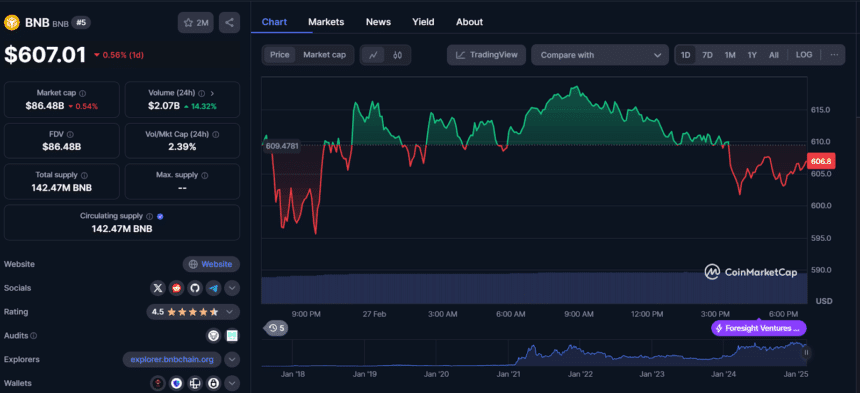The image size is (860, 393).
Task: Click the $2.07B Volume value
Action: (165, 106)
